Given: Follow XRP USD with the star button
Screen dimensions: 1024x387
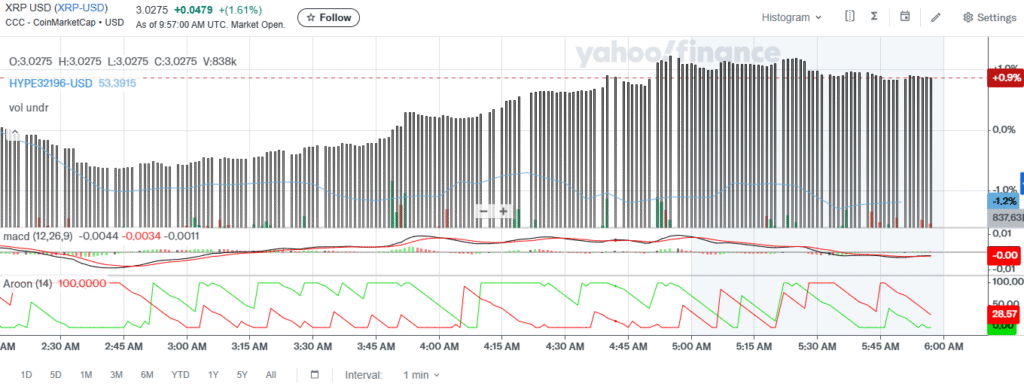Looking at the screenshot, I should (x=328, y=18).
